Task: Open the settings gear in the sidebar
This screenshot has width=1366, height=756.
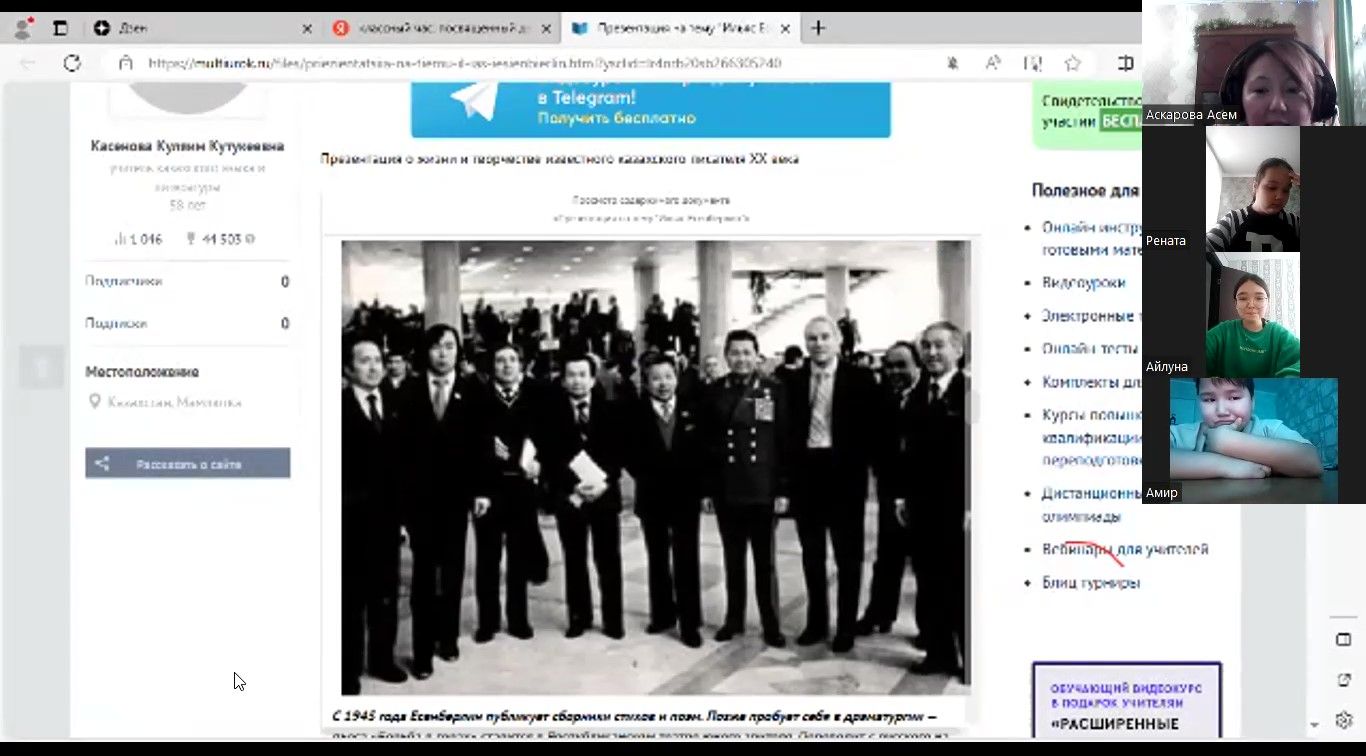Action: tap(1343, 720)
